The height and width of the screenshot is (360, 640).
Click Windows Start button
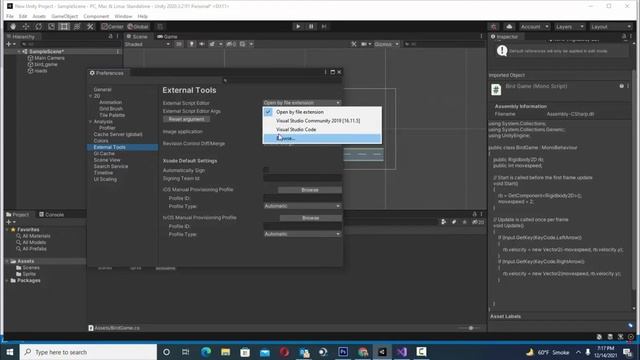(x=10, y=352)
